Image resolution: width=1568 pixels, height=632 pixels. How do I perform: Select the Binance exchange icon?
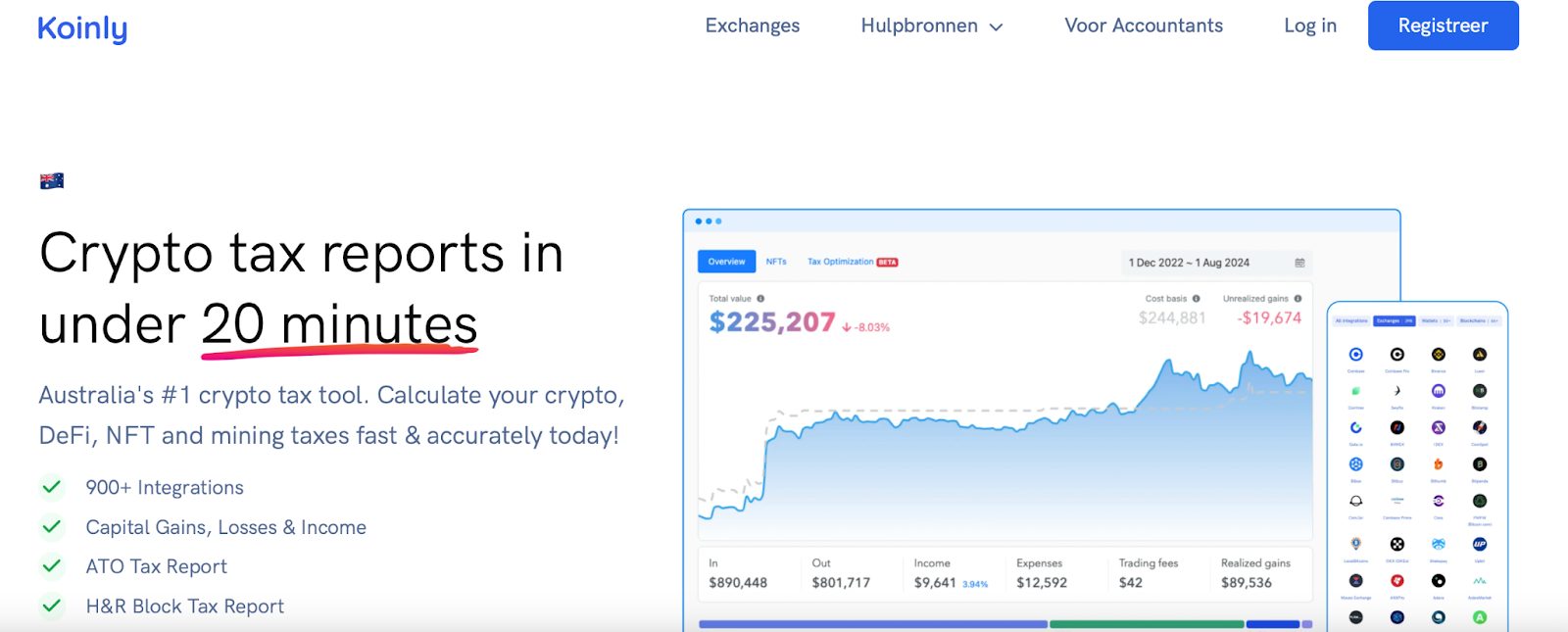[1439, 355]
